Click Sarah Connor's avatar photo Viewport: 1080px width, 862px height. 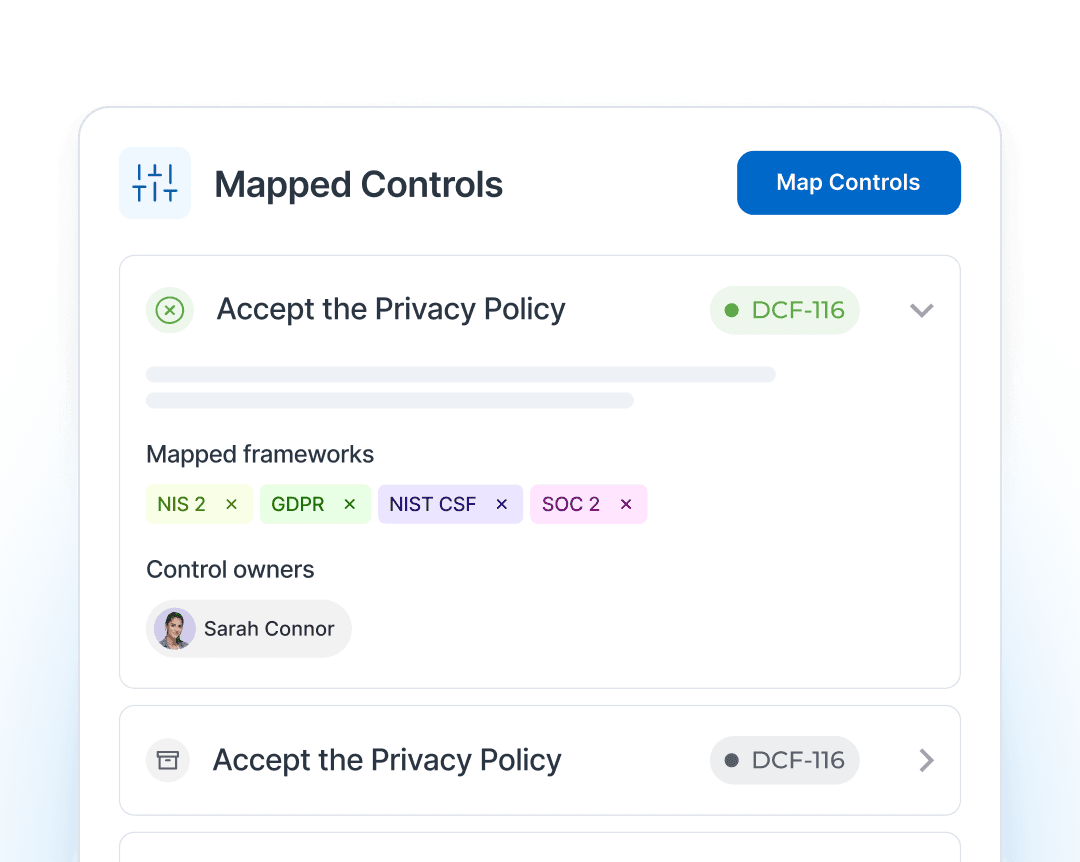(175, 629)
